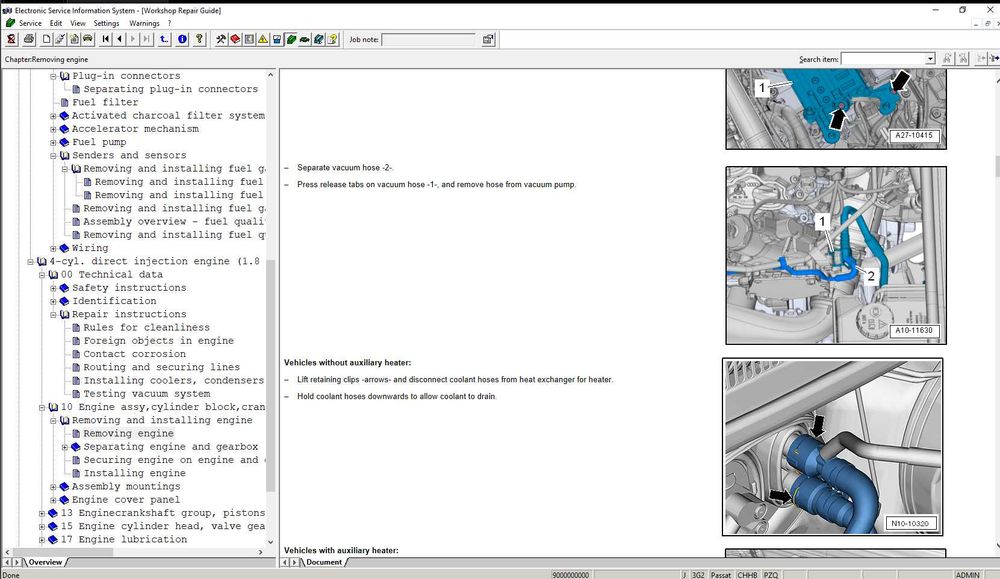This screenshot has height=579, width=1000.
Task: Expand the Safety instructions node
Action: (54, 288)
